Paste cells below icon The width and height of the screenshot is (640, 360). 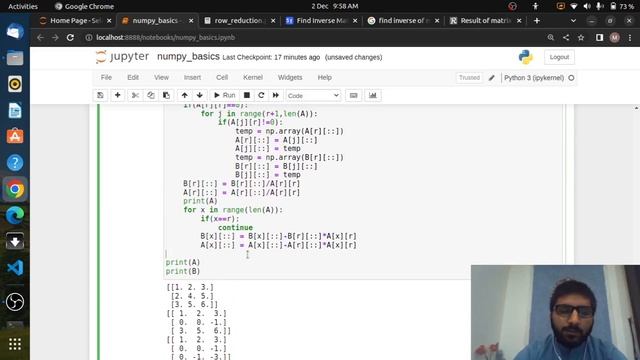pyautogui.click(x=166, y=95)
